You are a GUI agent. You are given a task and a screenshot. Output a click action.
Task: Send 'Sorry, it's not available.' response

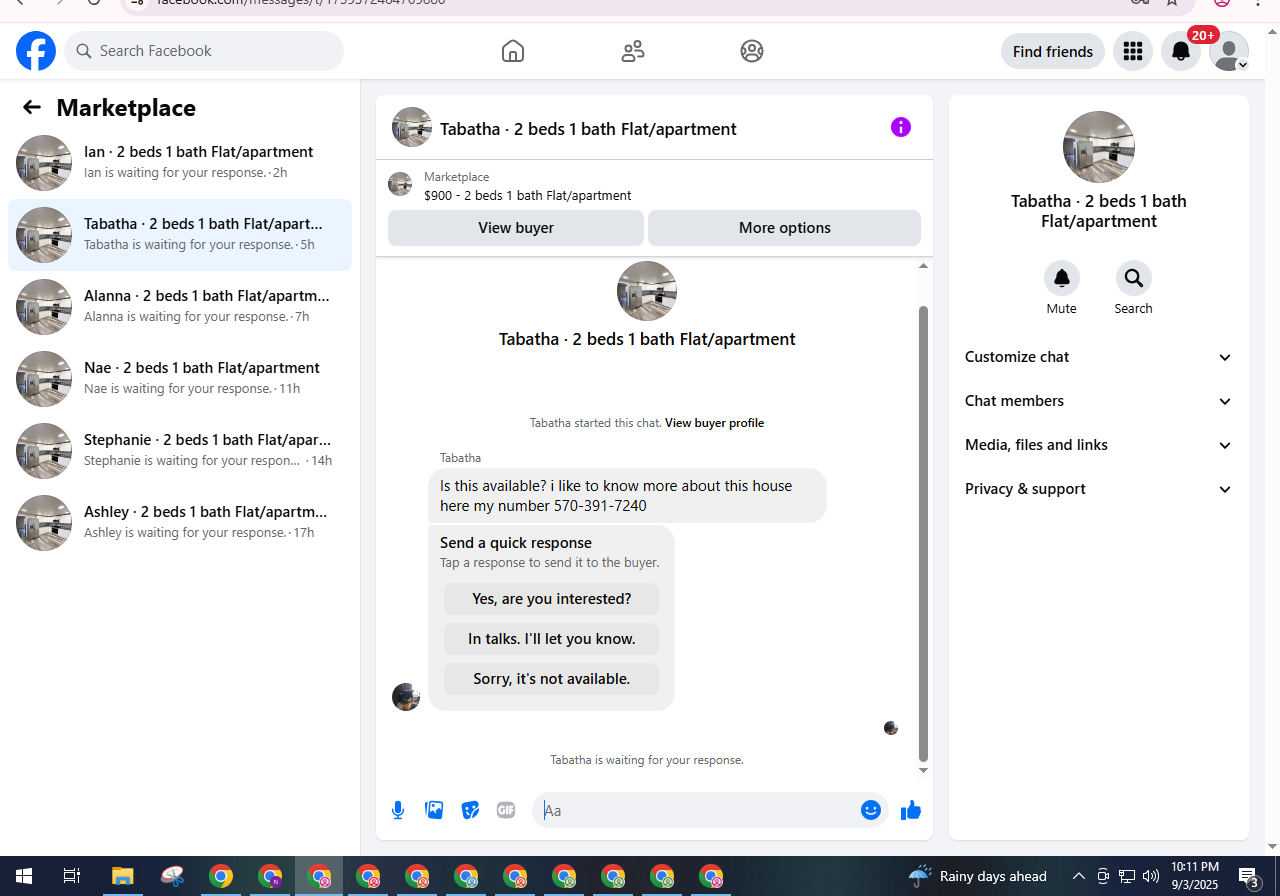point(552,679)
